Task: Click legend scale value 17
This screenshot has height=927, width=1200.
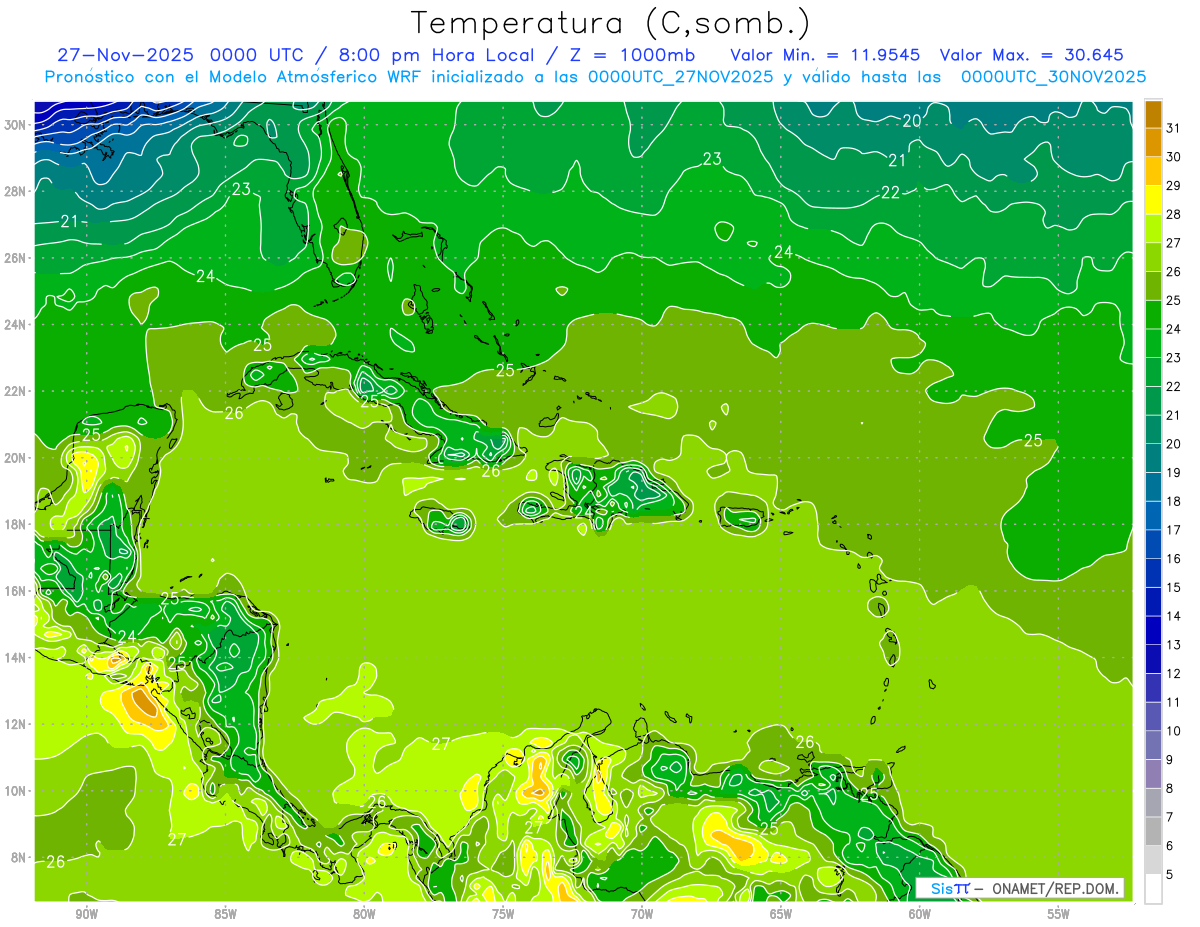Action: point(1173,530)
